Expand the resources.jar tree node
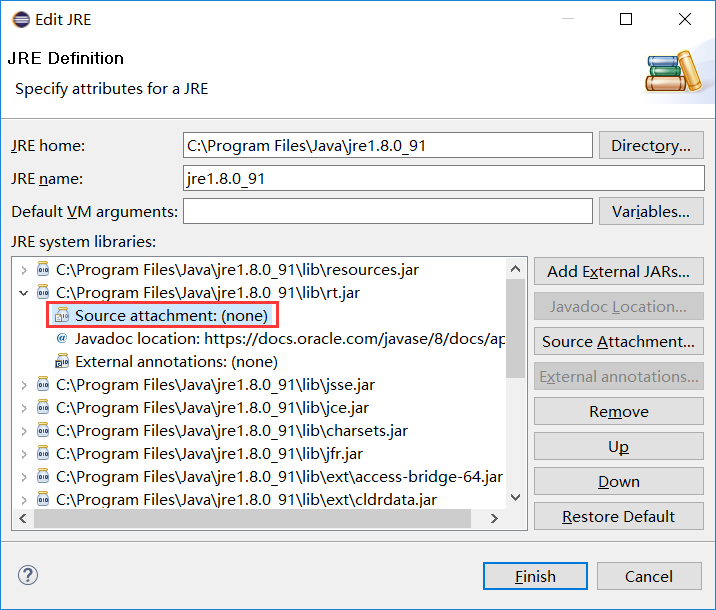 [x=24, y=269]
